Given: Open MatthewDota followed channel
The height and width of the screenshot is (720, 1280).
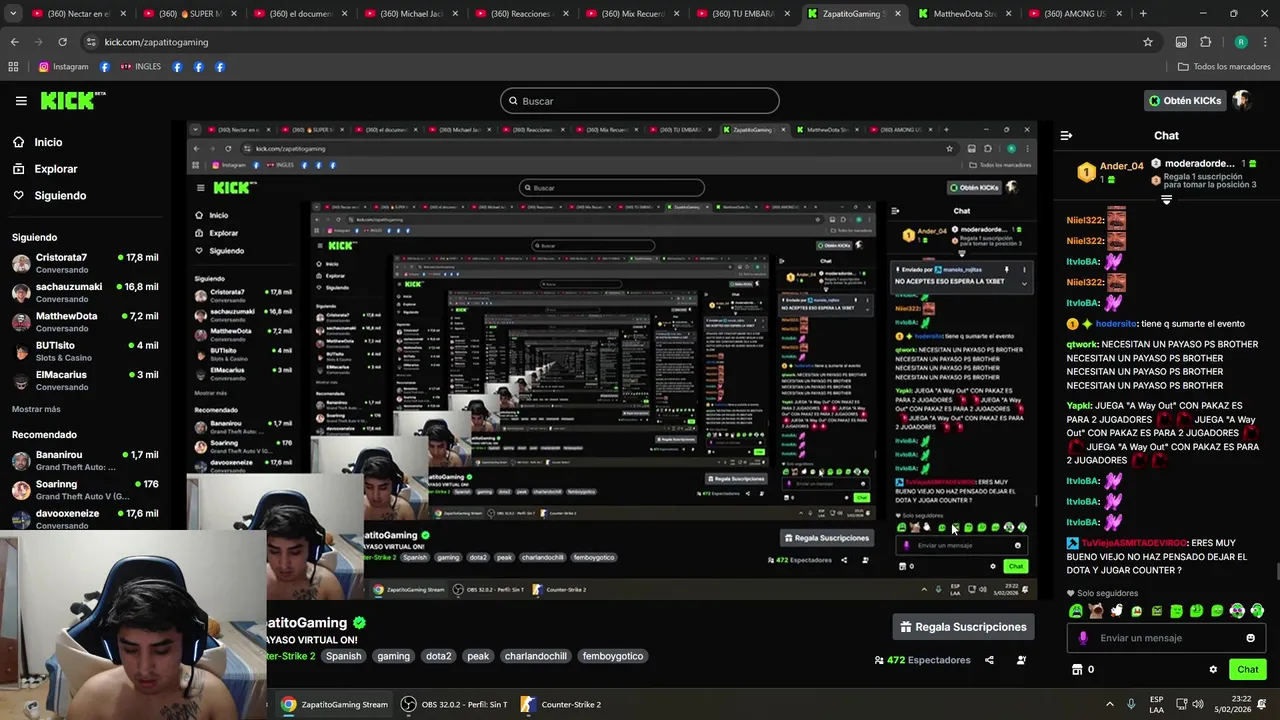Looking at the screenshot, I should (x=85, y=322).
